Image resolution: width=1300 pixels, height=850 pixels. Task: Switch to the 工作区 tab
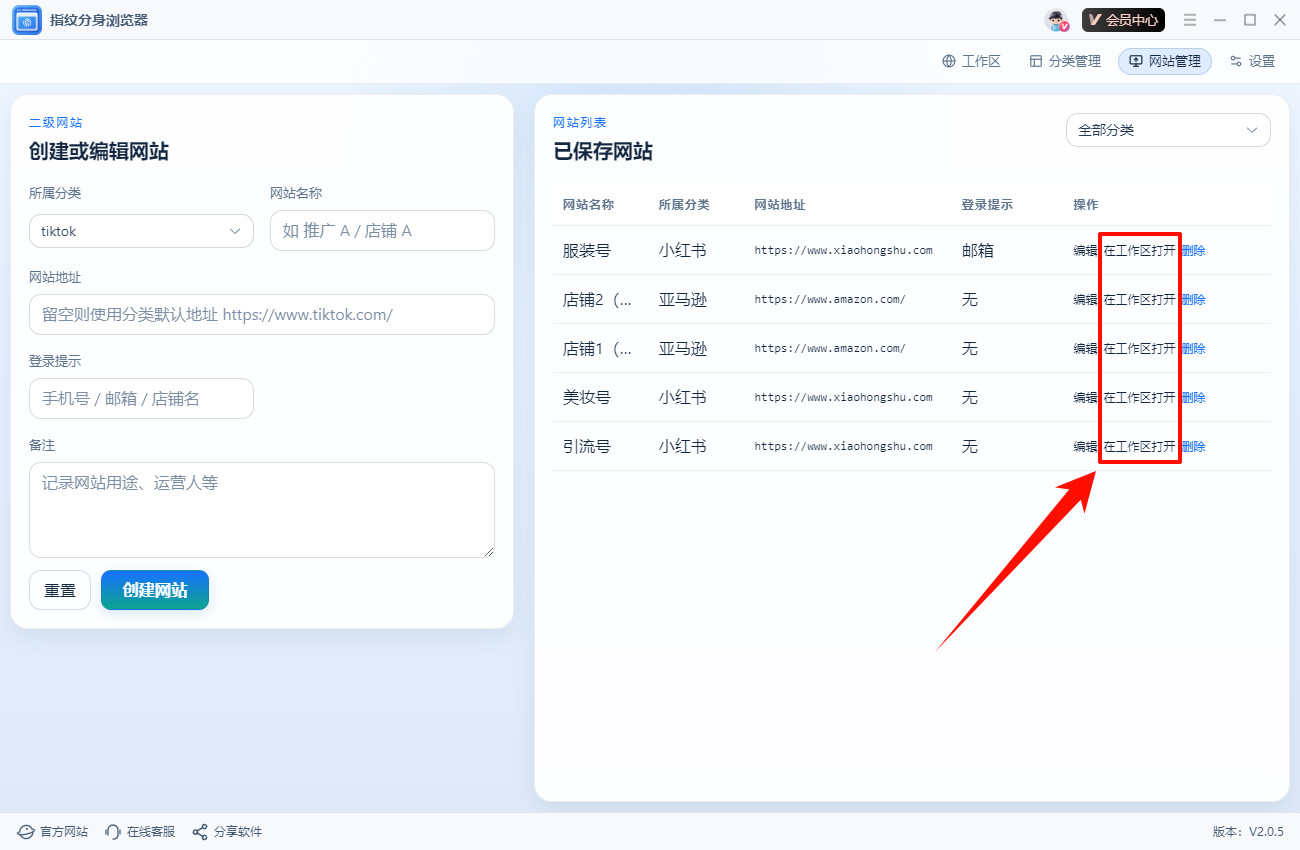[971, 61]
